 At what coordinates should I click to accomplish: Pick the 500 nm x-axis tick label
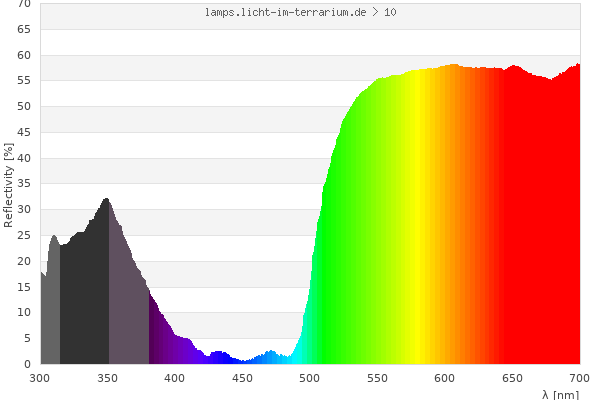[310, 377]
